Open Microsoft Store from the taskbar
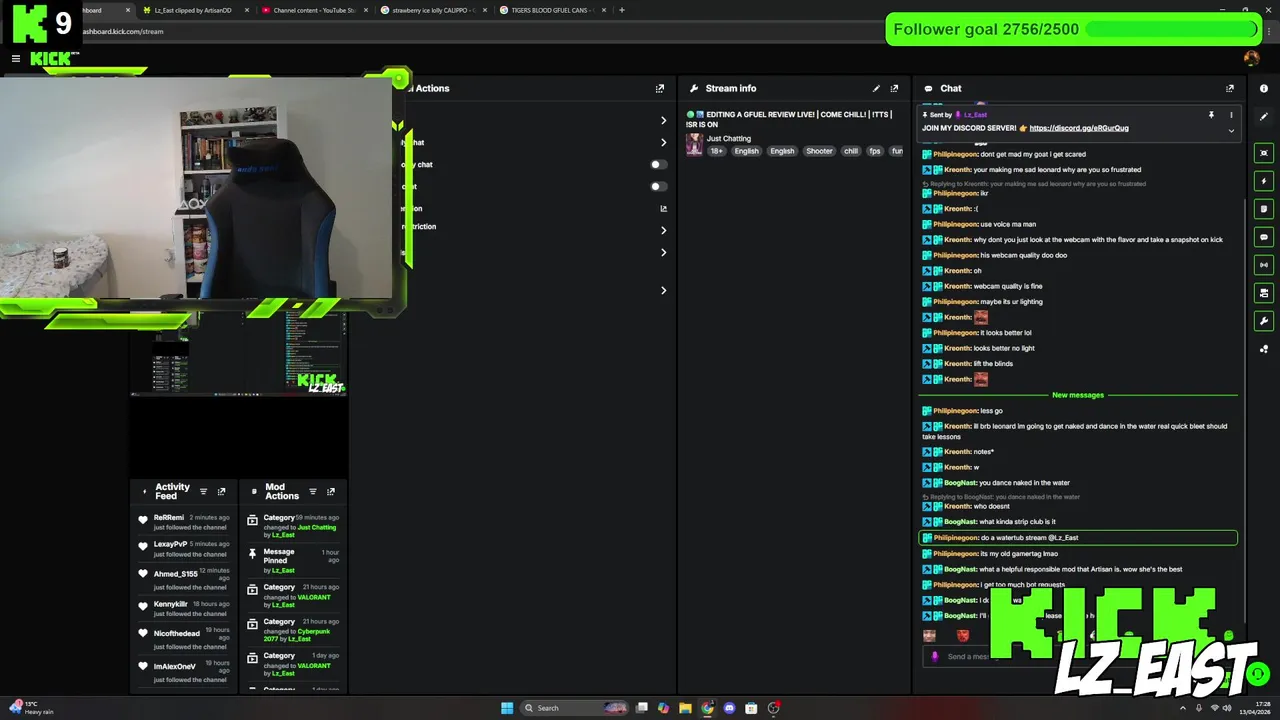This screenshot has height=720, width=1280. tap(751, 708)
